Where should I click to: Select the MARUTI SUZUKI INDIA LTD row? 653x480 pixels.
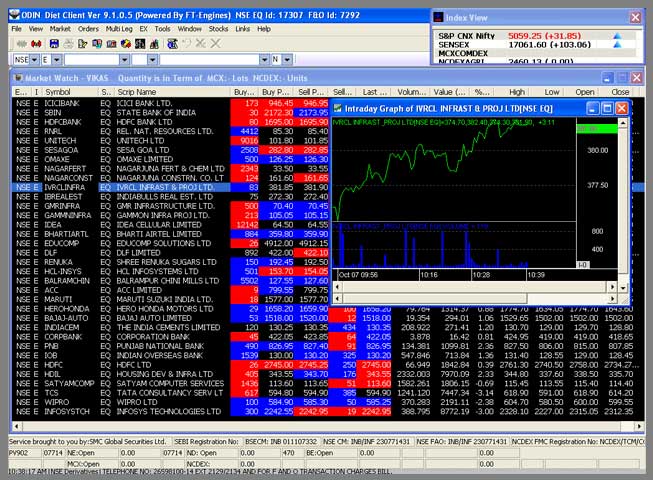pyautogui.click(x=171, y=299)
